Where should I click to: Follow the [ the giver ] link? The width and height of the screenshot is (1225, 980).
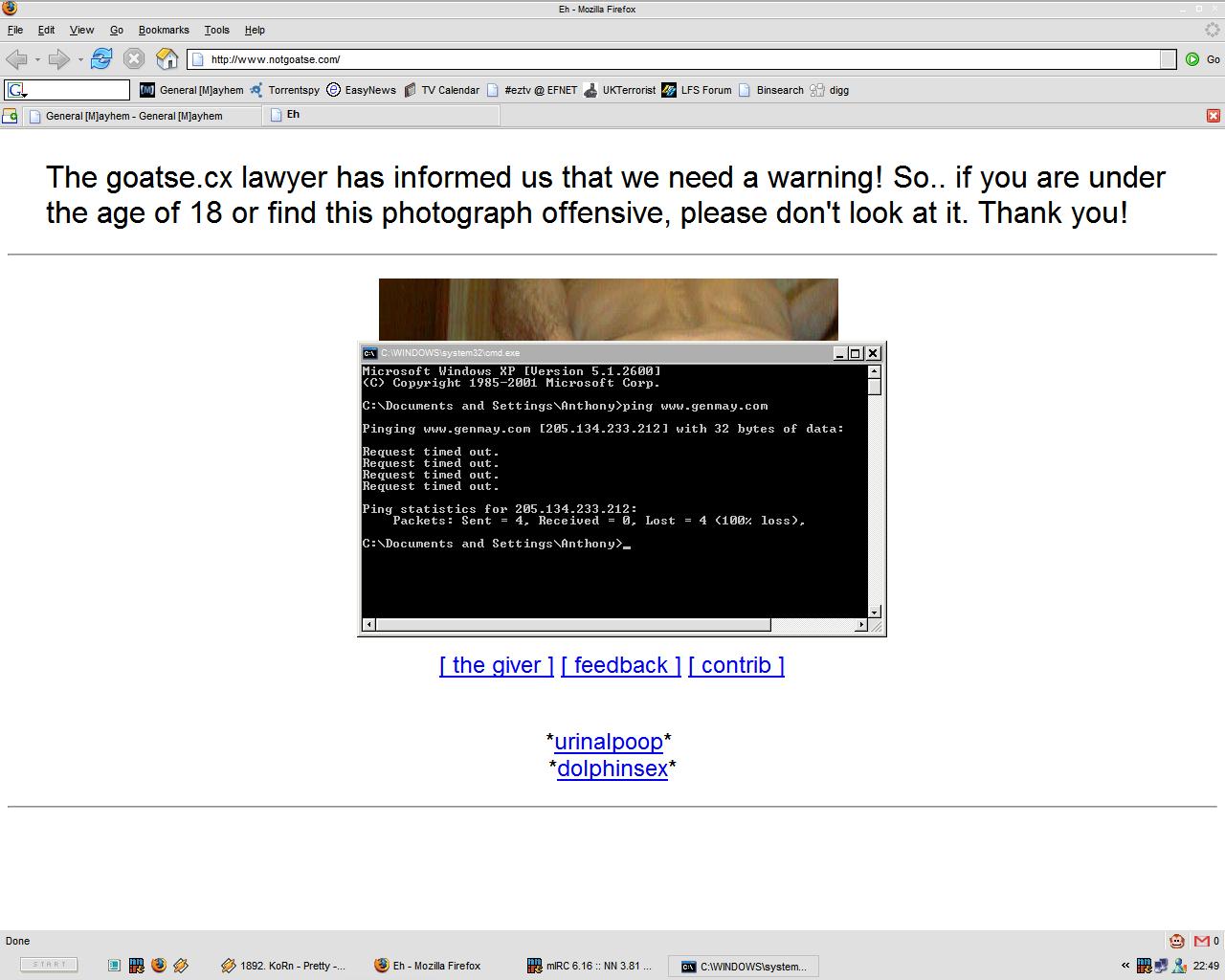point(497,665)
